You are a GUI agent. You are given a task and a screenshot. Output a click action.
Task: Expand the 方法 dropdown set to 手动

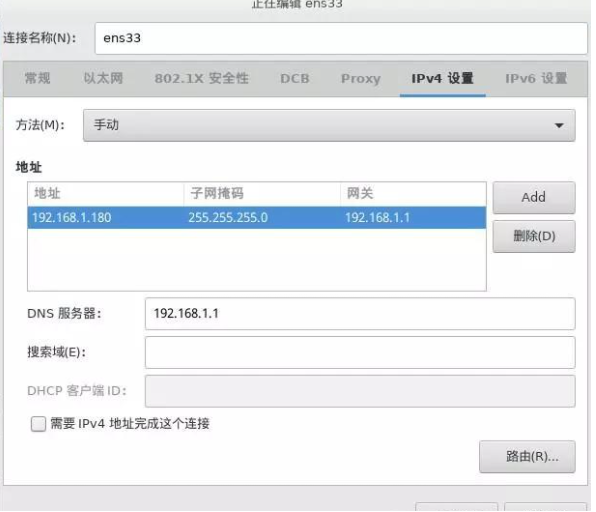click(x=329, y=125)
